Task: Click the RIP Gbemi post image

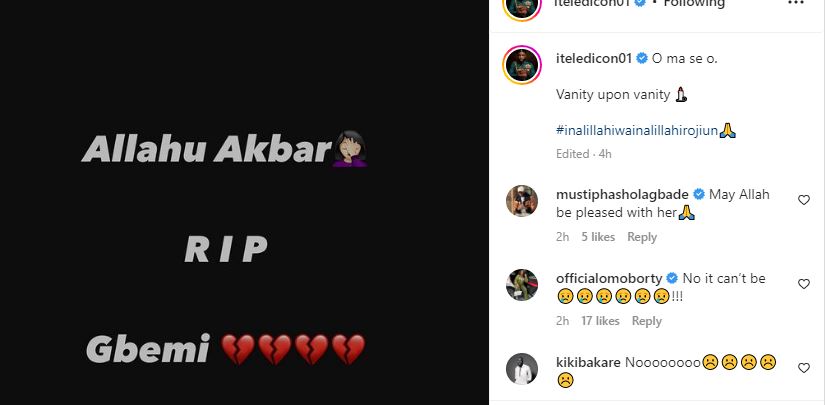Action: (x=244, y=202)
